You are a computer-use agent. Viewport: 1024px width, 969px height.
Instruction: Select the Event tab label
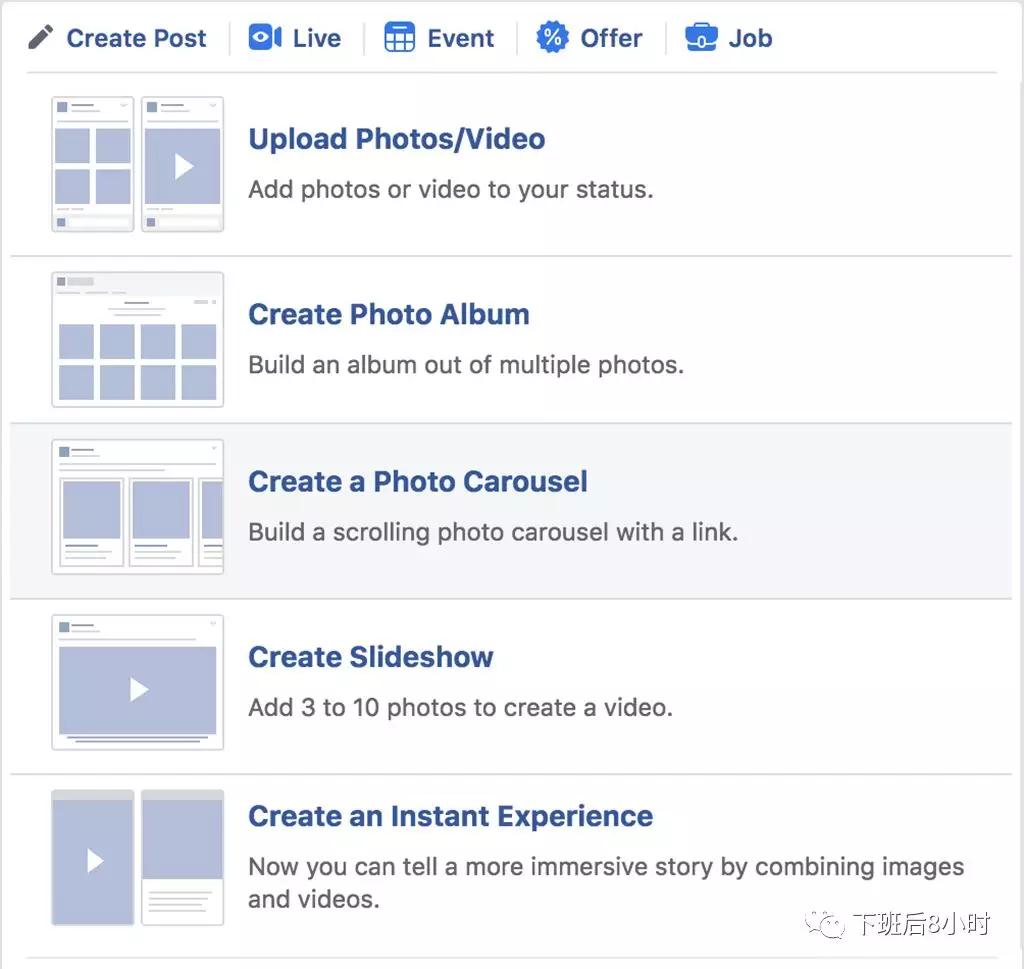point(460,38)
